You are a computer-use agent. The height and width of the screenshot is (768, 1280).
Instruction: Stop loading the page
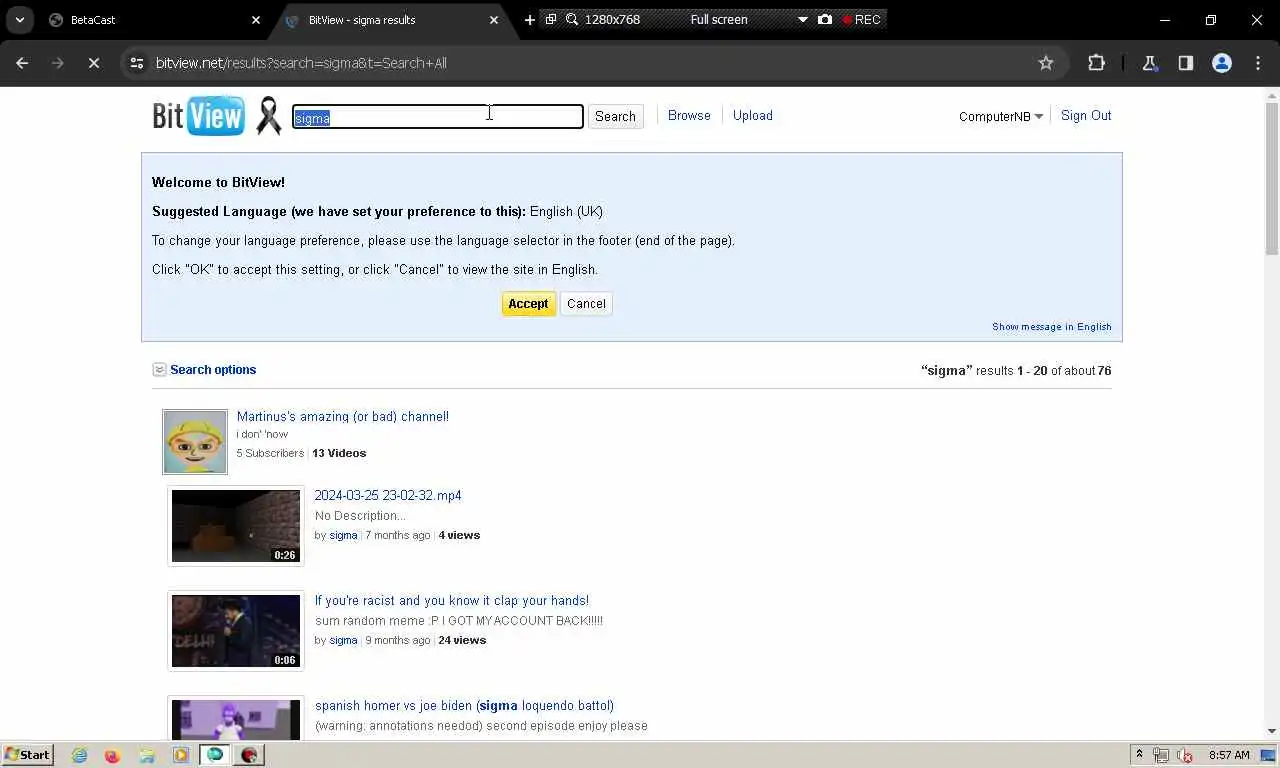[x=93, y=63]
